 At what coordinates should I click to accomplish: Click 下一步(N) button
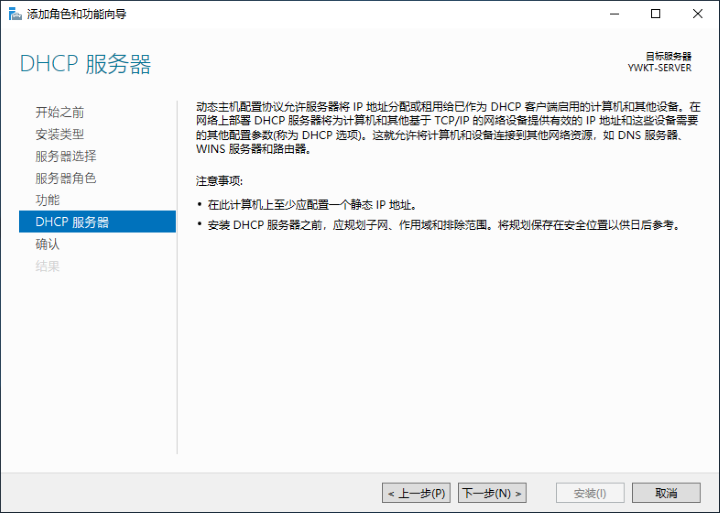click(492, 493)
